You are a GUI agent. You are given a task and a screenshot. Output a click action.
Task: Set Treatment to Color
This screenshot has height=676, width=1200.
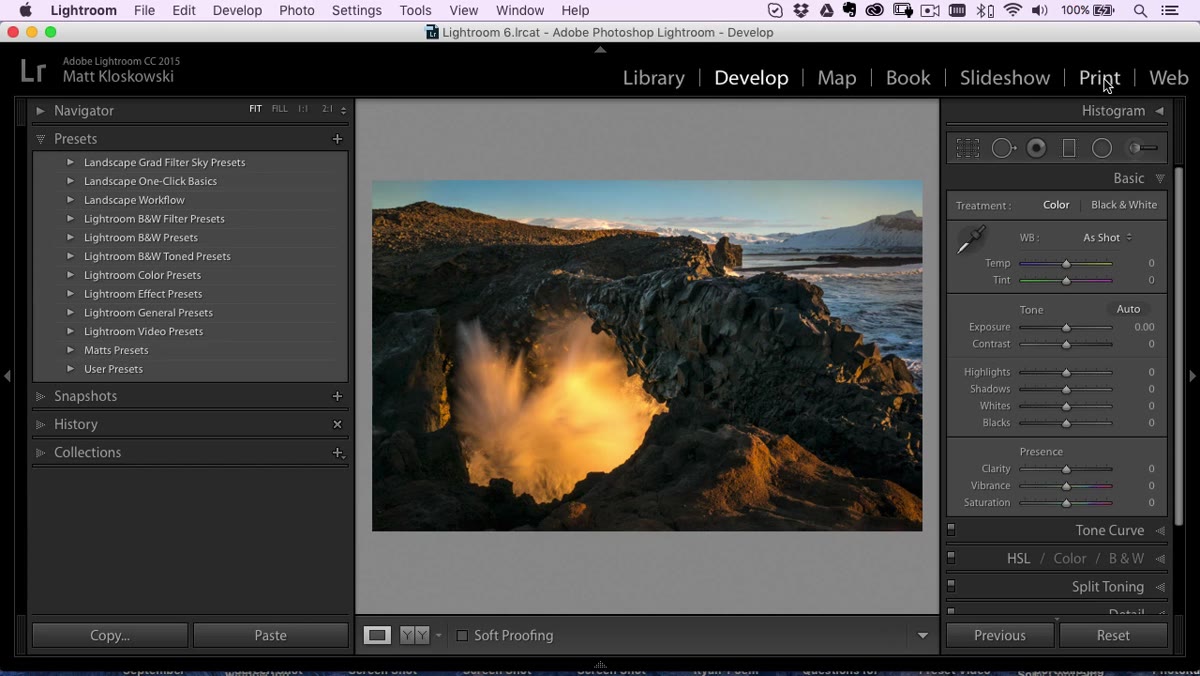pyautogui.click(x=1056, y=205)
